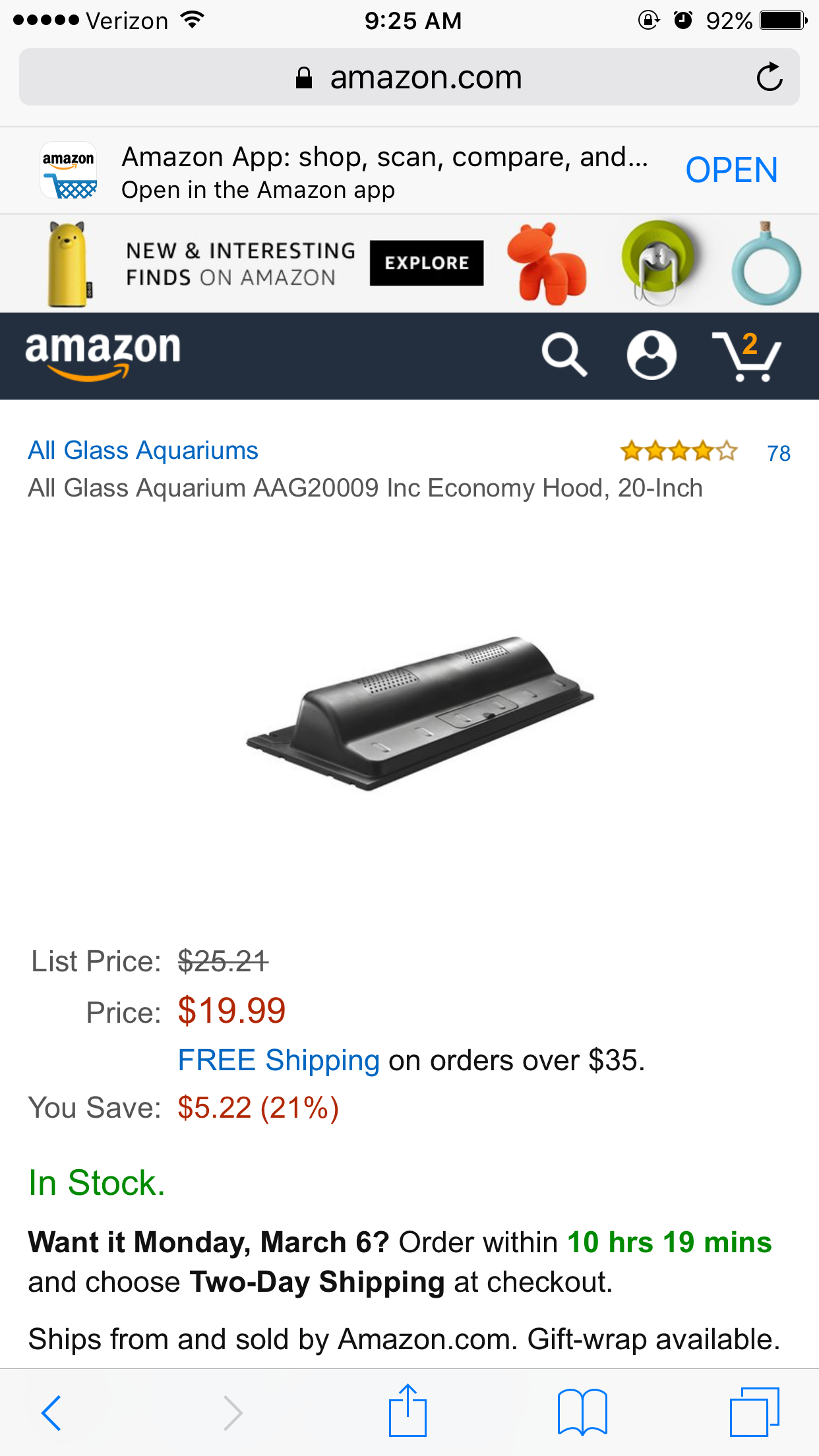This screenshot has height=1456, width=819.
Task: Open the FREE Shipping details link
Action: click(x=279, y=1060)
